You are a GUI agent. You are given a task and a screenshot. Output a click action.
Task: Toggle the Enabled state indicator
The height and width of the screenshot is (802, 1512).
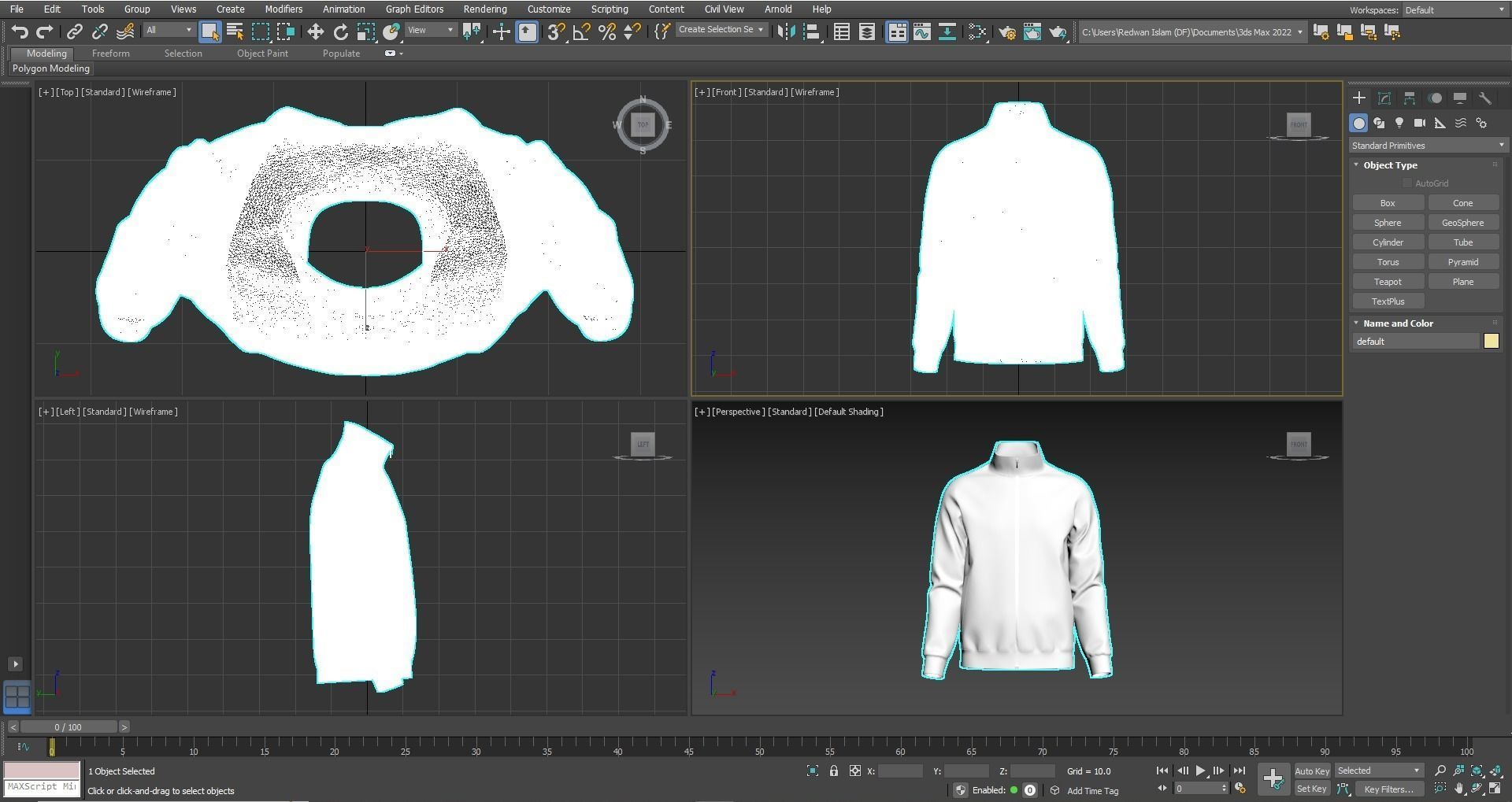[1014, 790]
